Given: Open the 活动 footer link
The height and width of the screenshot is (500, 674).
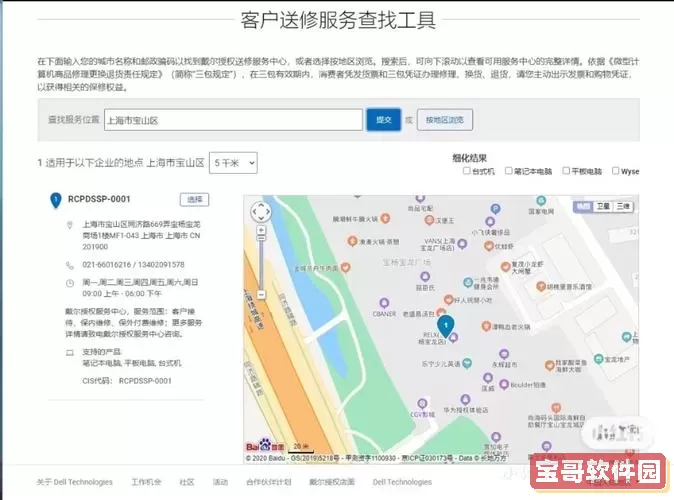Looking at the screenshot, I should (x=221, y=482).
